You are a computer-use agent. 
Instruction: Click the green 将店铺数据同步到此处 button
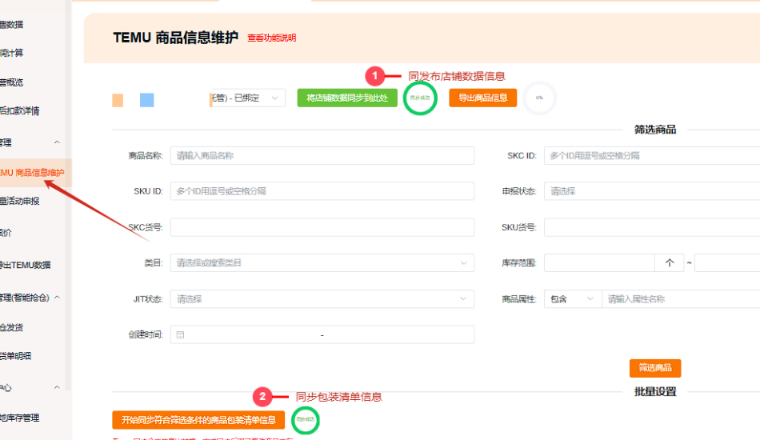pos(347,98)
